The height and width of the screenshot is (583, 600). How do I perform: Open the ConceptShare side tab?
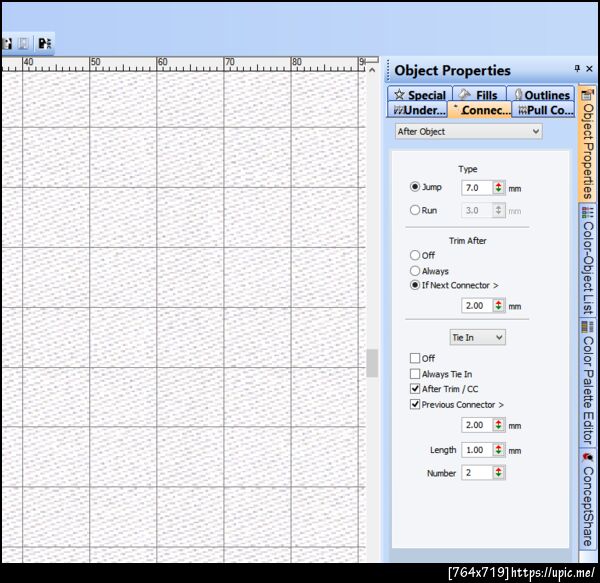click(587, 499)
